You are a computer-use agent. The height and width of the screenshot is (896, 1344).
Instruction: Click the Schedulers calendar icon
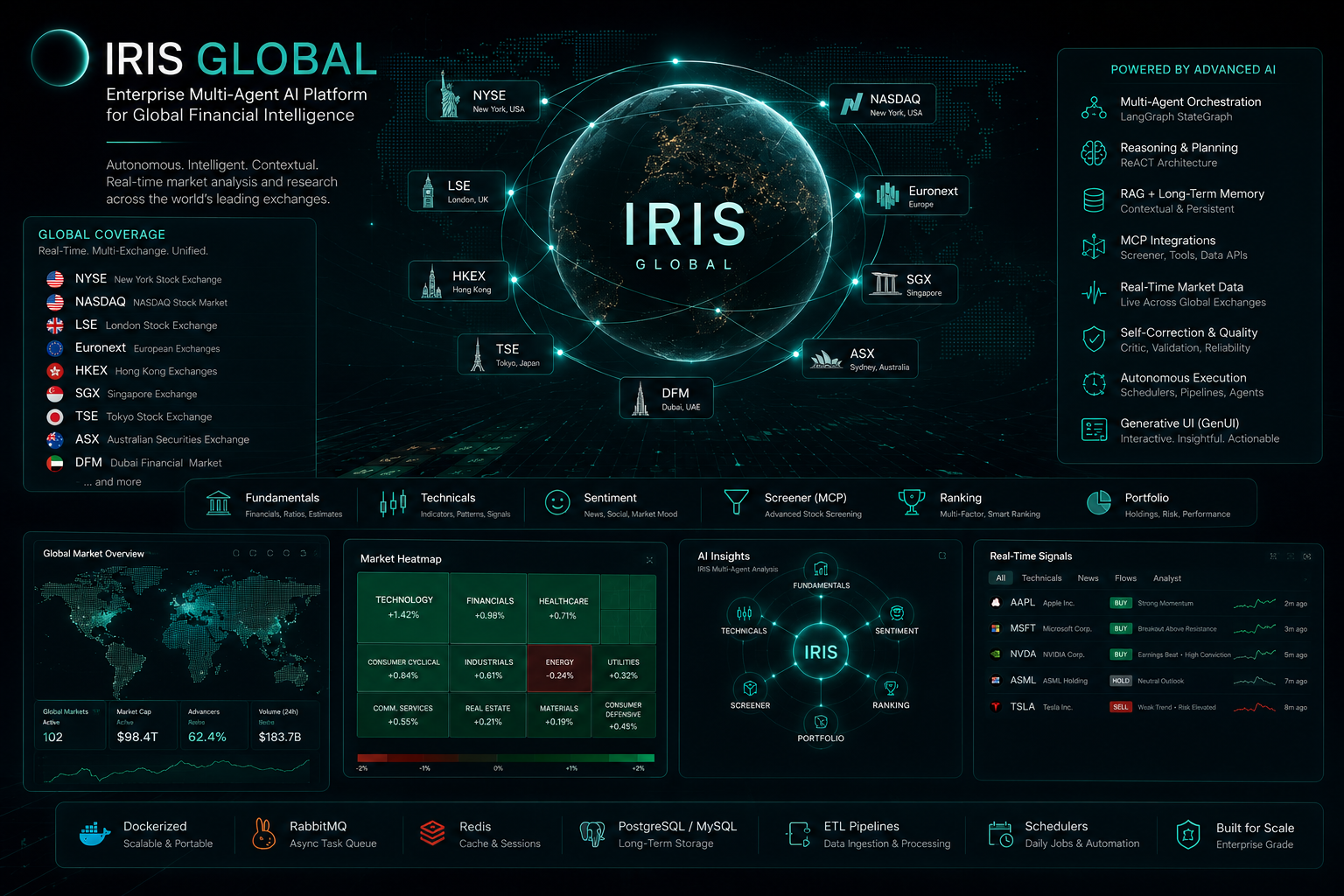tap(1000, 835)
